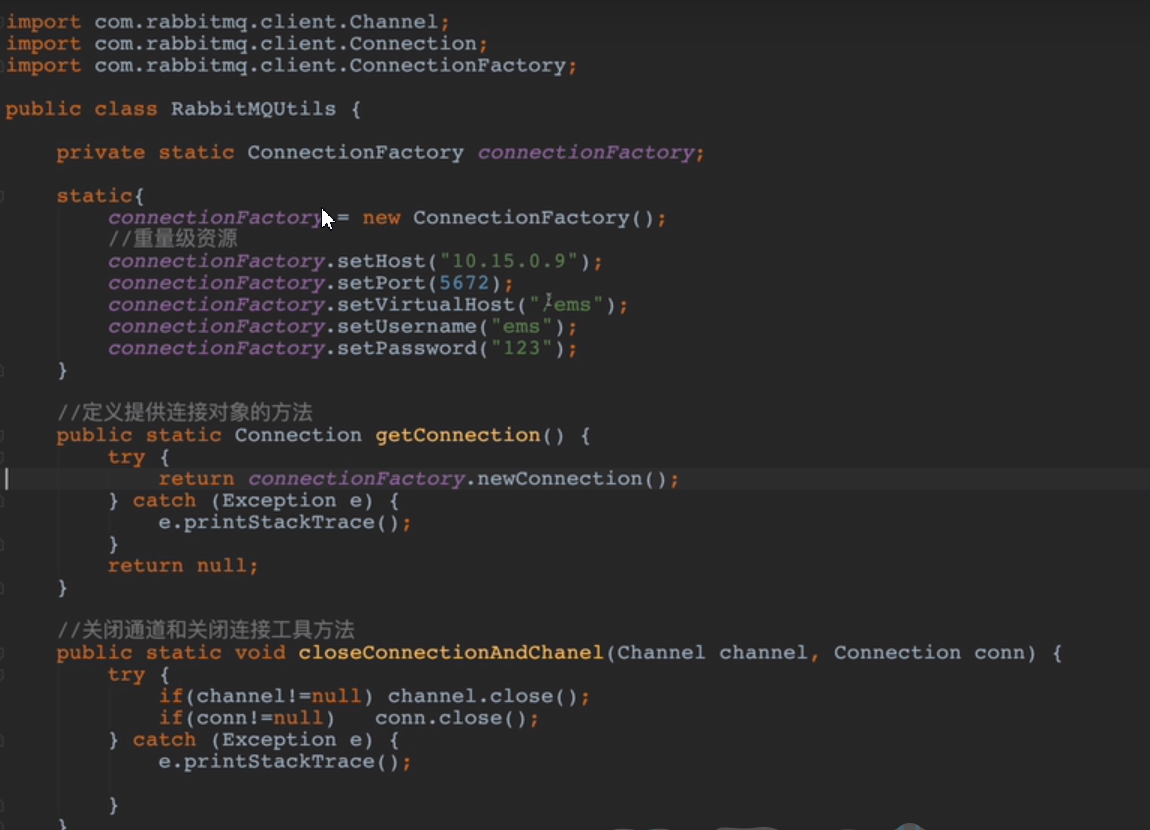1150x830 pixels.
Task: Click the virtual host string "/ems"
Action: click(566, 305)
